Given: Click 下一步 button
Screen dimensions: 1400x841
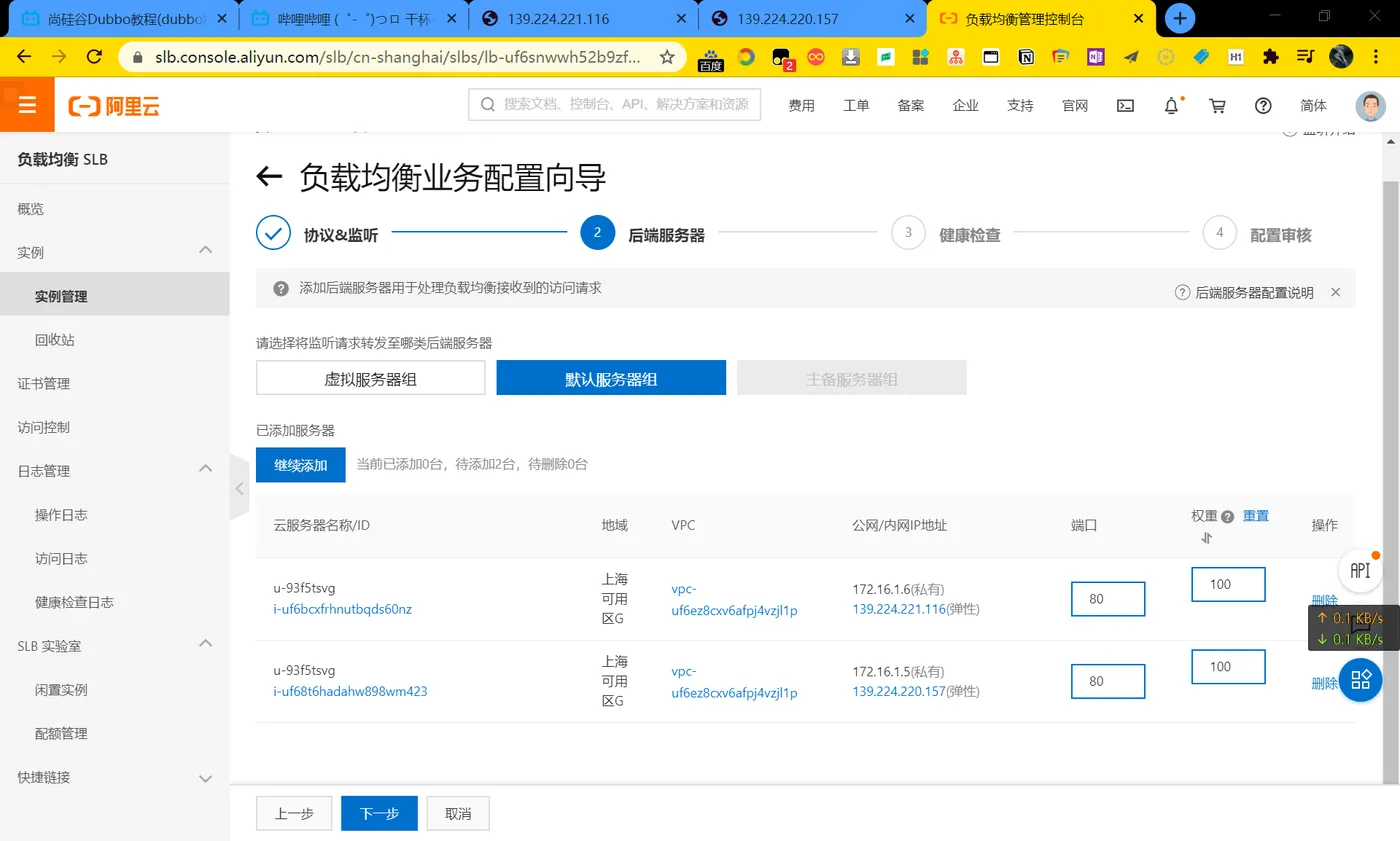Looking at the screenshot, I should tap(379, 814).
